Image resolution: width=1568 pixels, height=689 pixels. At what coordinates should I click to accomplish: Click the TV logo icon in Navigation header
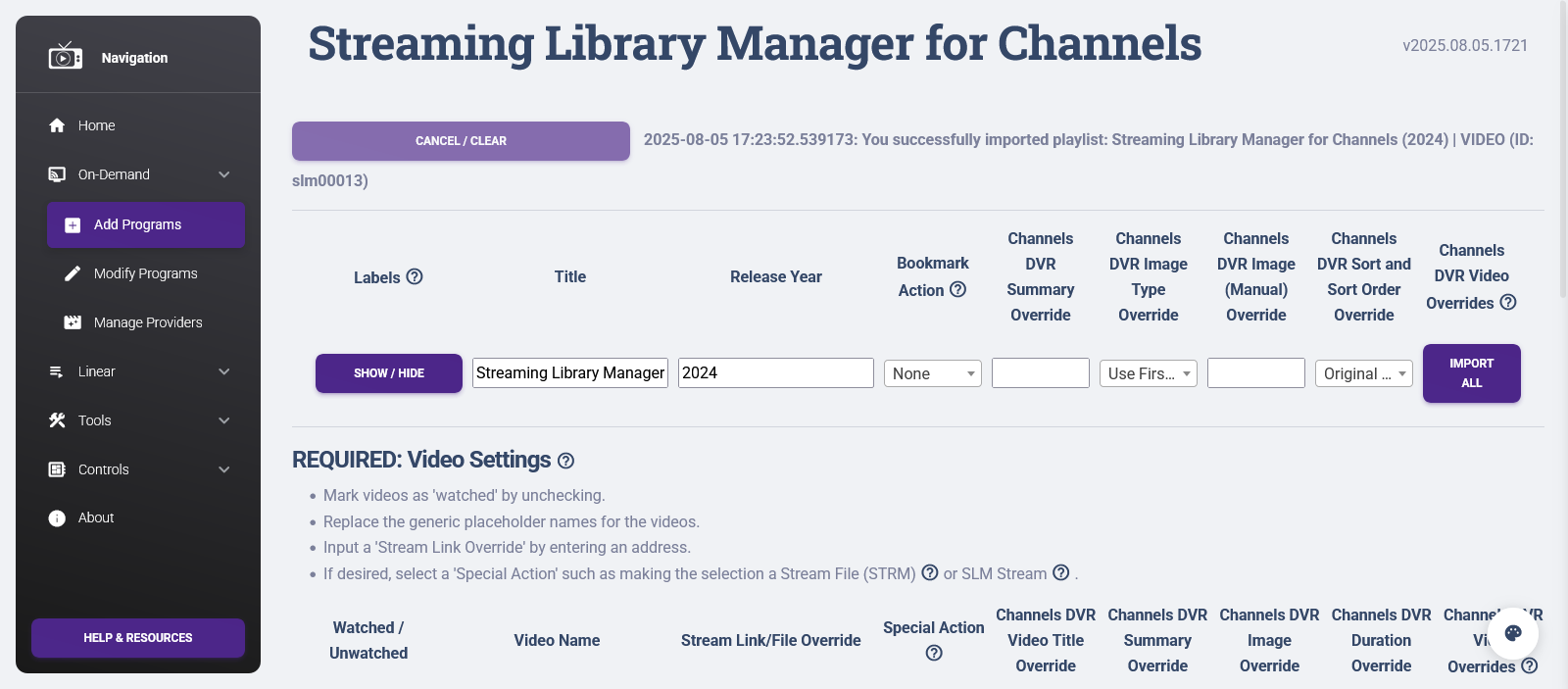(66, 57)
